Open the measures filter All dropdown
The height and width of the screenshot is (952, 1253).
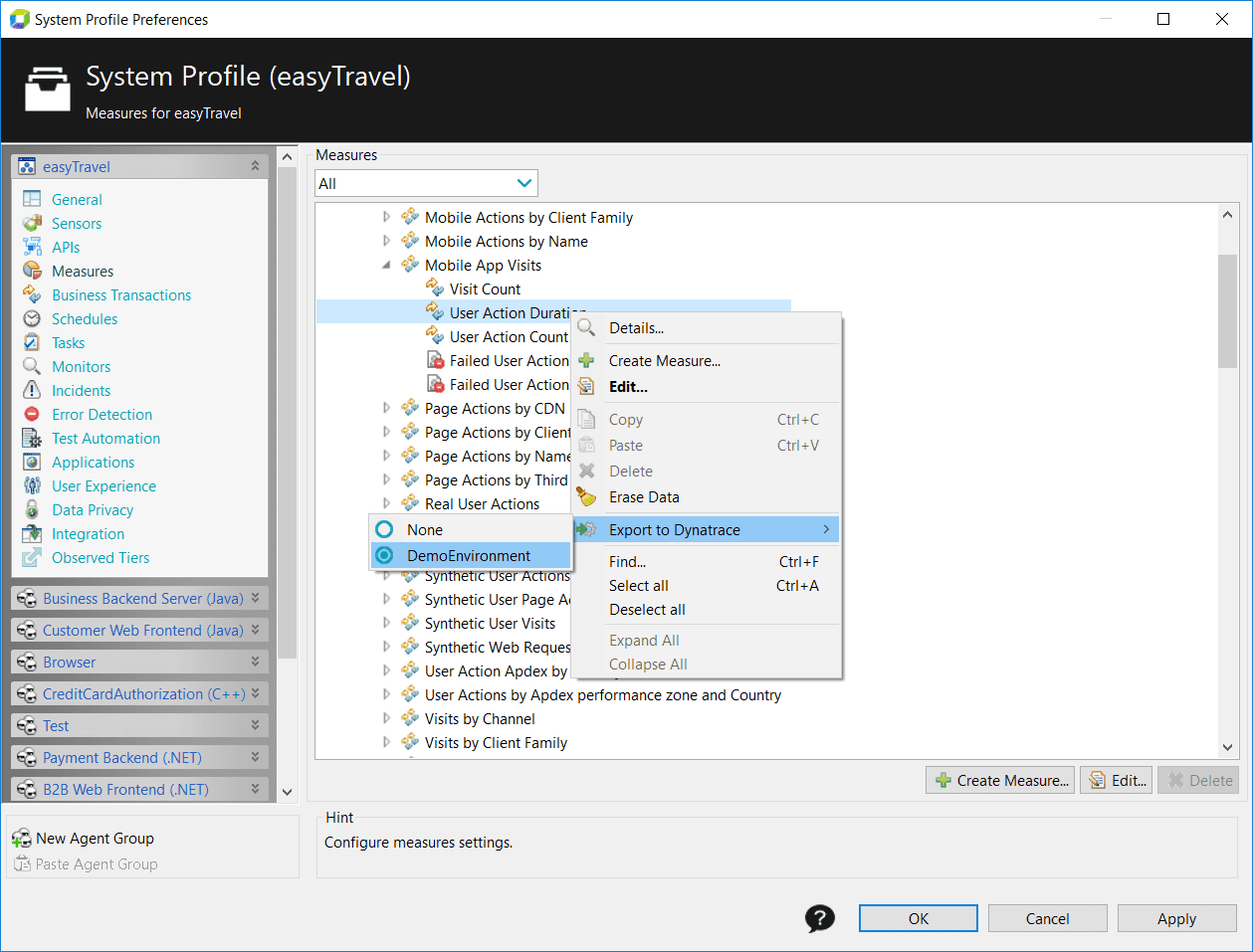426,183
